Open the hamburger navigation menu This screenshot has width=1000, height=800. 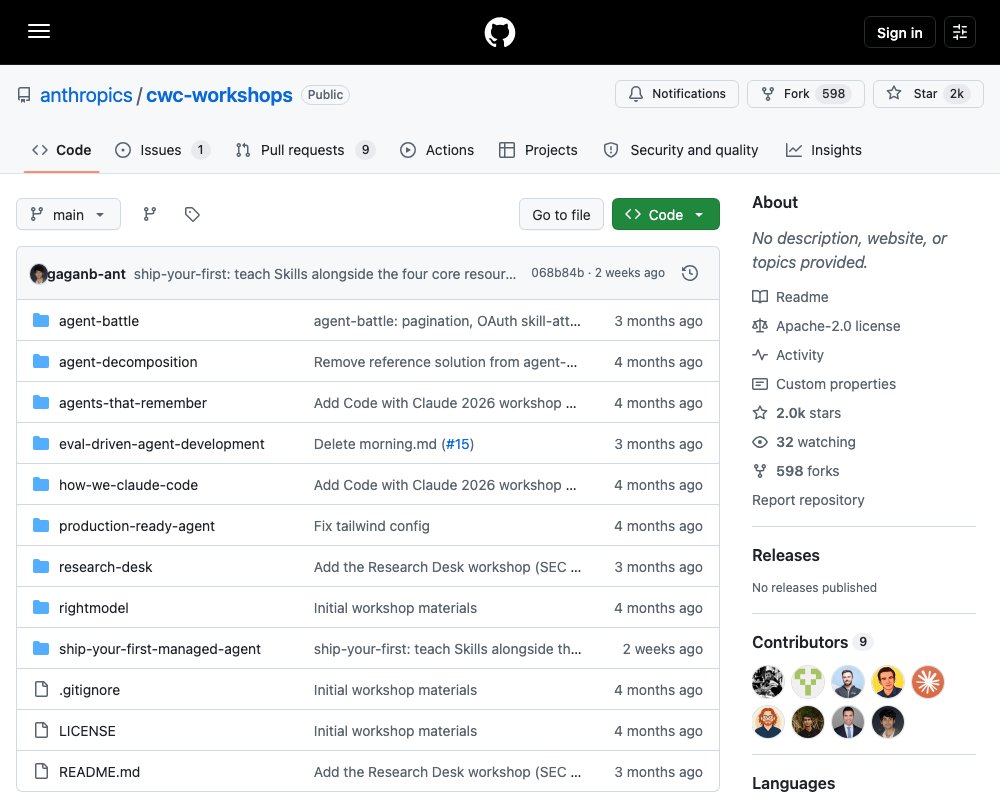click(39, 31)
